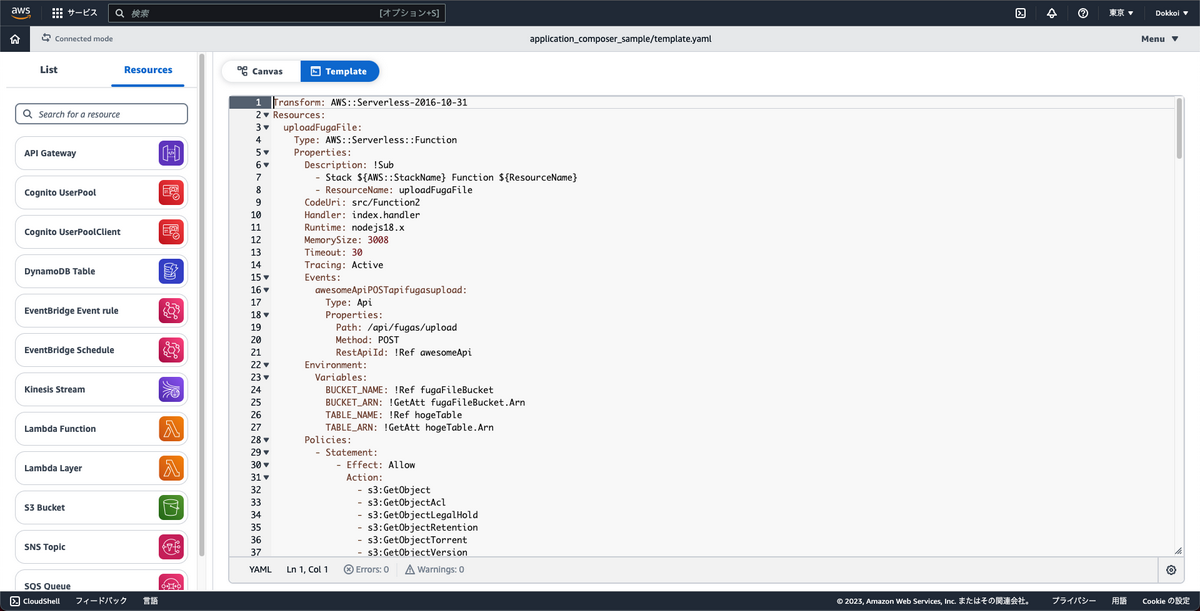
Task: Click the Ln 1, Col 1 cursor position
Action: coord(307,569)
